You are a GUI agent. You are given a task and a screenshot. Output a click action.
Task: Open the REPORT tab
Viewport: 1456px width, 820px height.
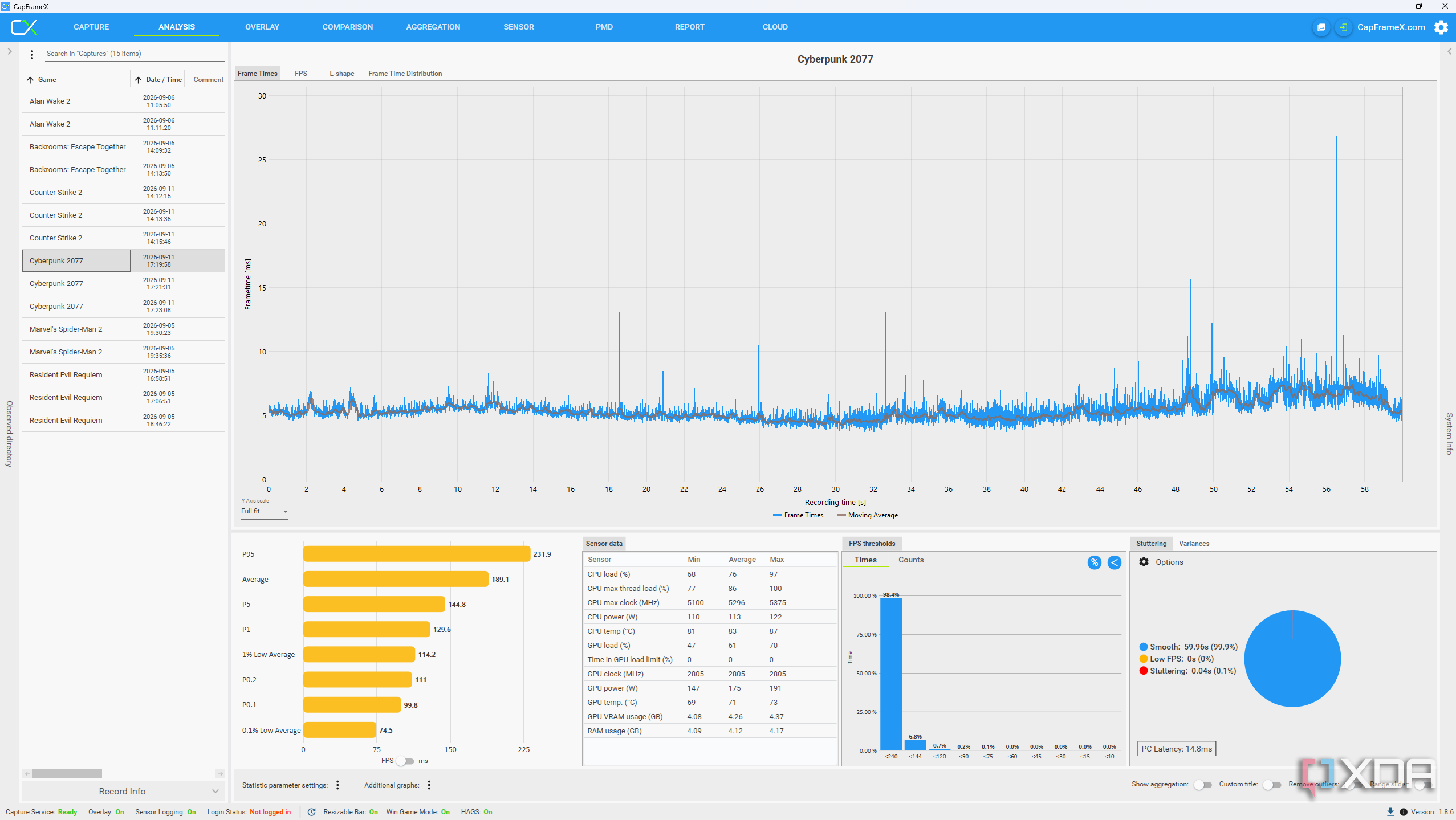pos(690,27)
